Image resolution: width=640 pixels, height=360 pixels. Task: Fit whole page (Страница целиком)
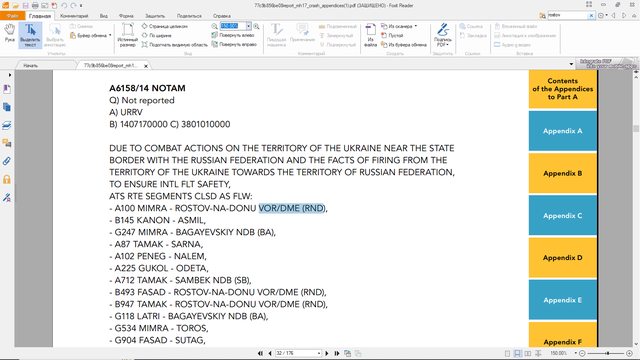165,26
